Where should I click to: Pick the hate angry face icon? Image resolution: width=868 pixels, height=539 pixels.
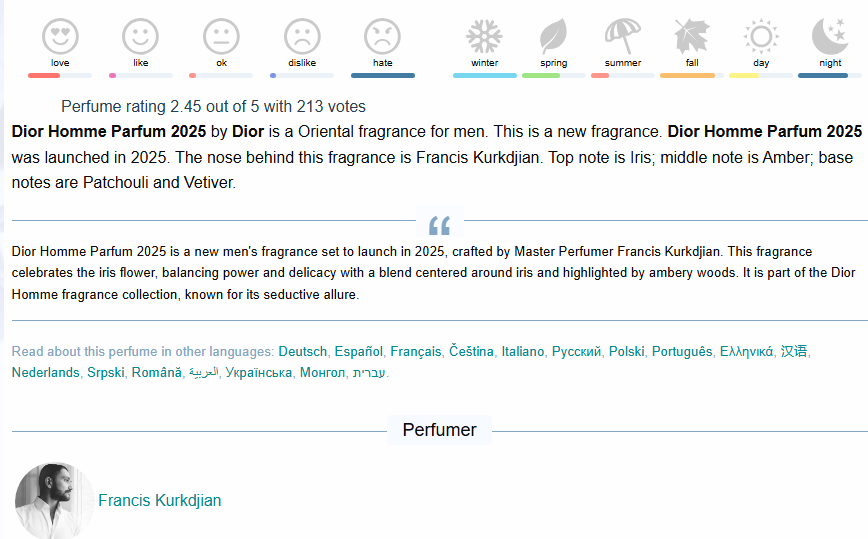(383, 36)
